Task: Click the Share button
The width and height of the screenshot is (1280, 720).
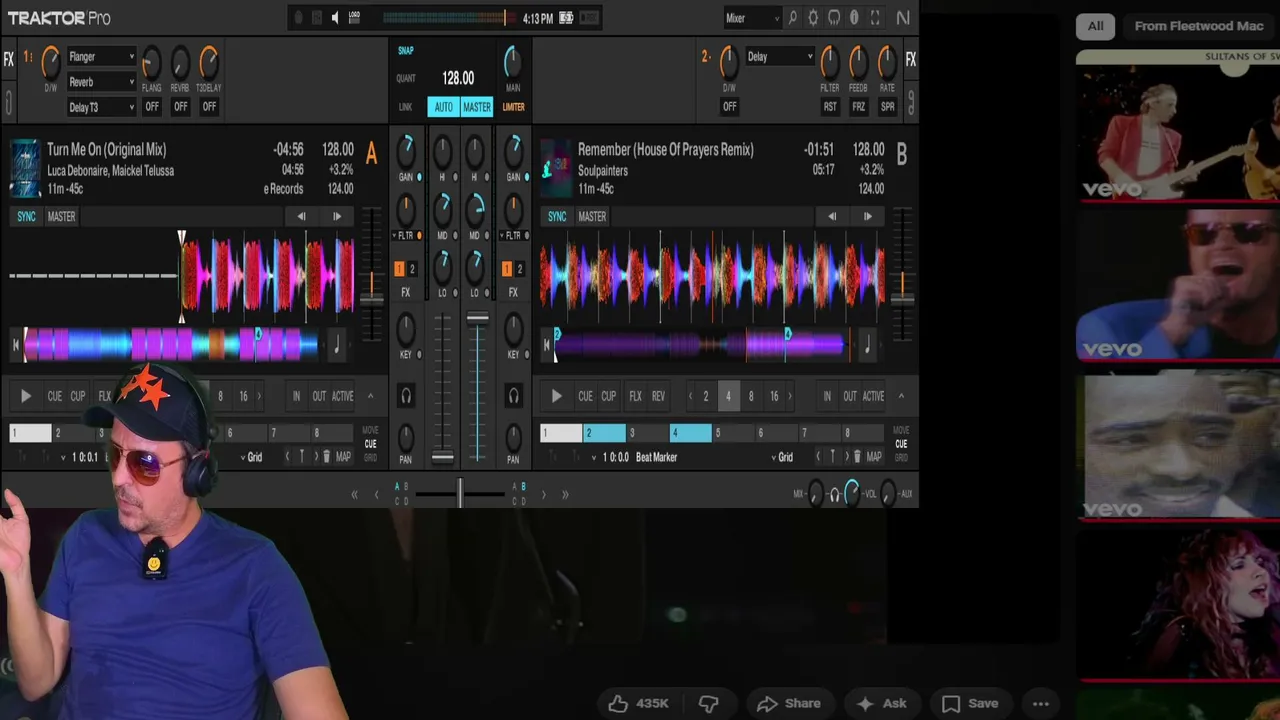Action: 788,703
